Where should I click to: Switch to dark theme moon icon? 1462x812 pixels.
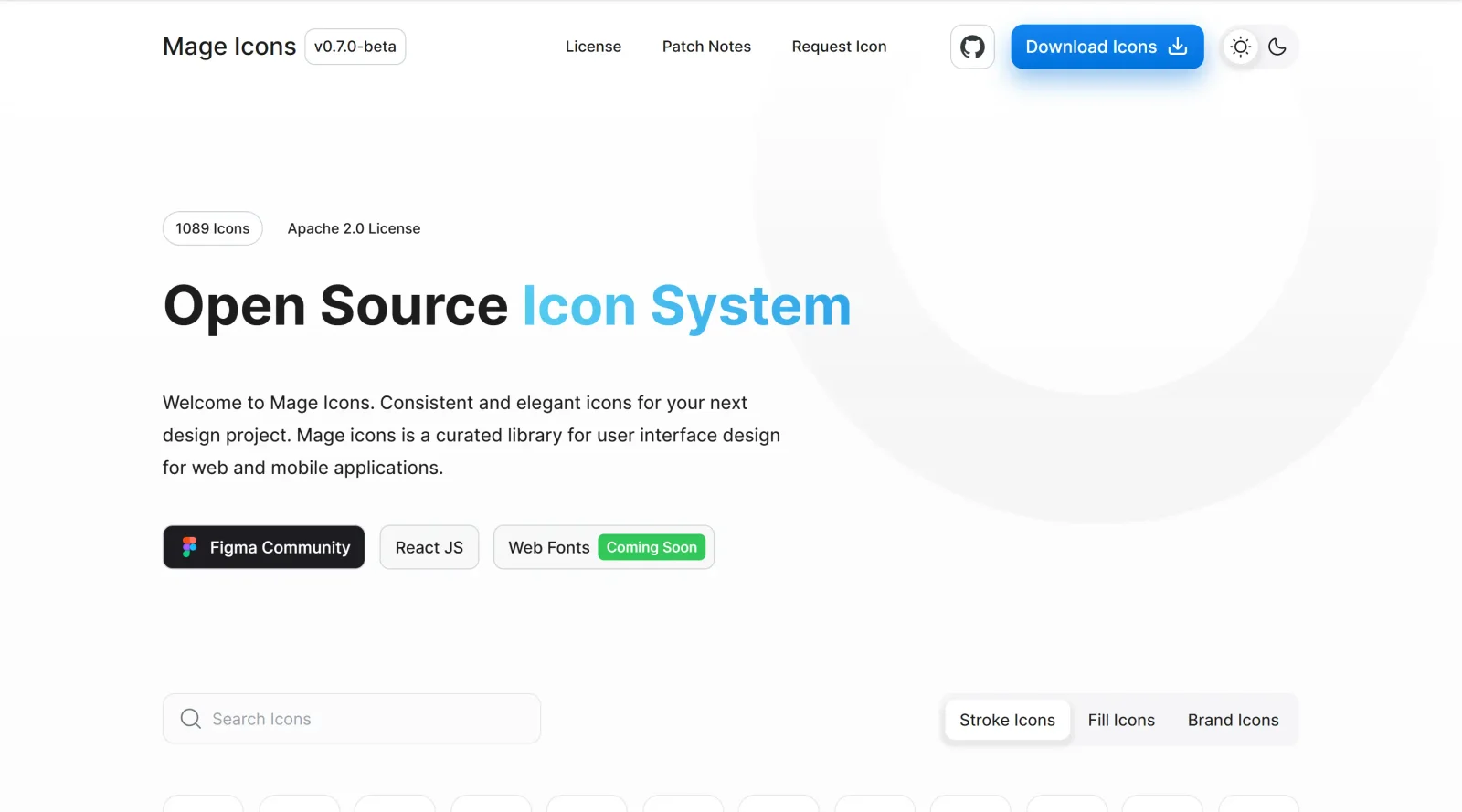[1277, 47]
